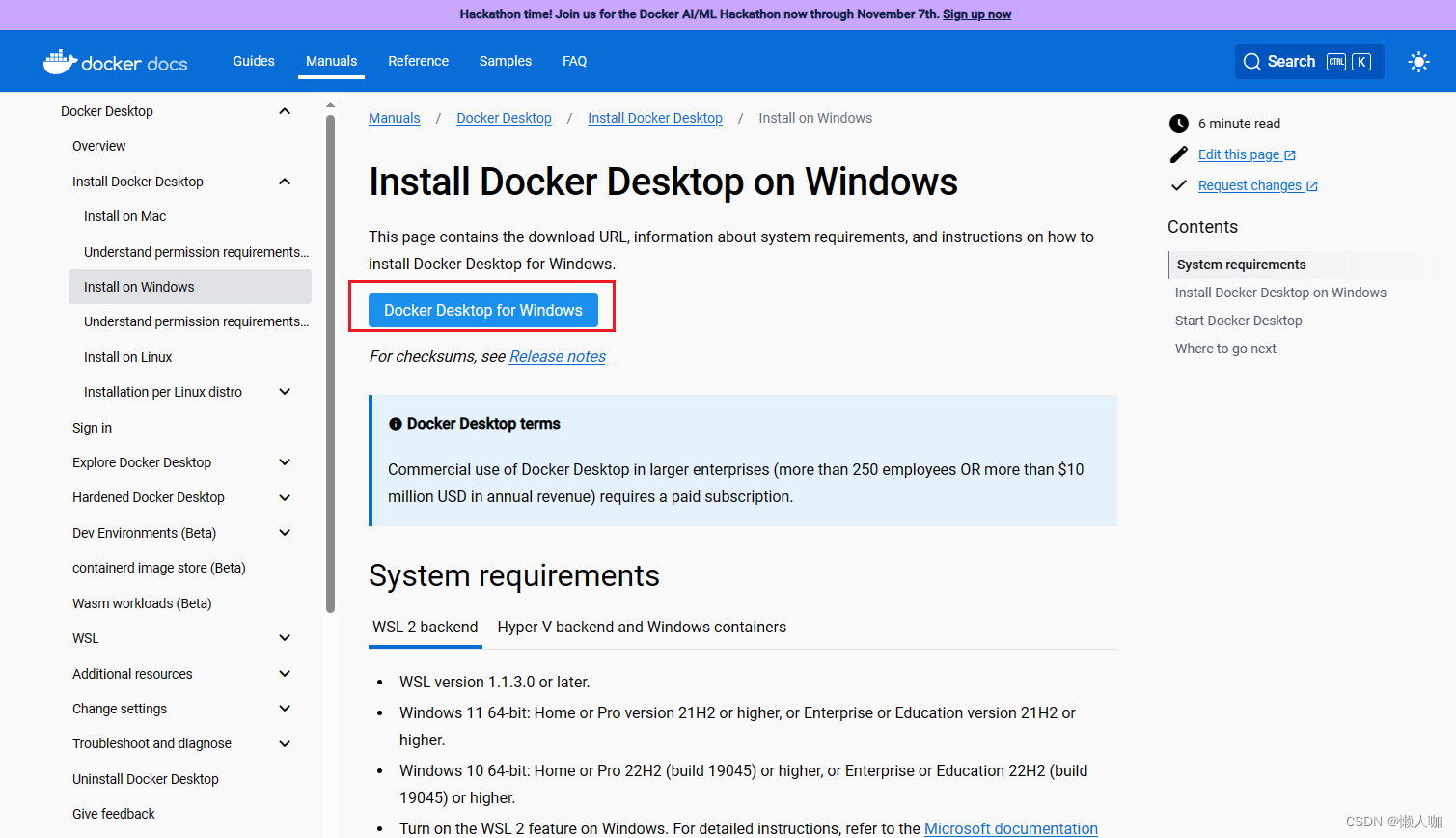The width and height of the screenshot is (1456, 838).
Task: Click the sidebar vertical scrollbar
Action: pyautogui.click(x=330, y=364)
